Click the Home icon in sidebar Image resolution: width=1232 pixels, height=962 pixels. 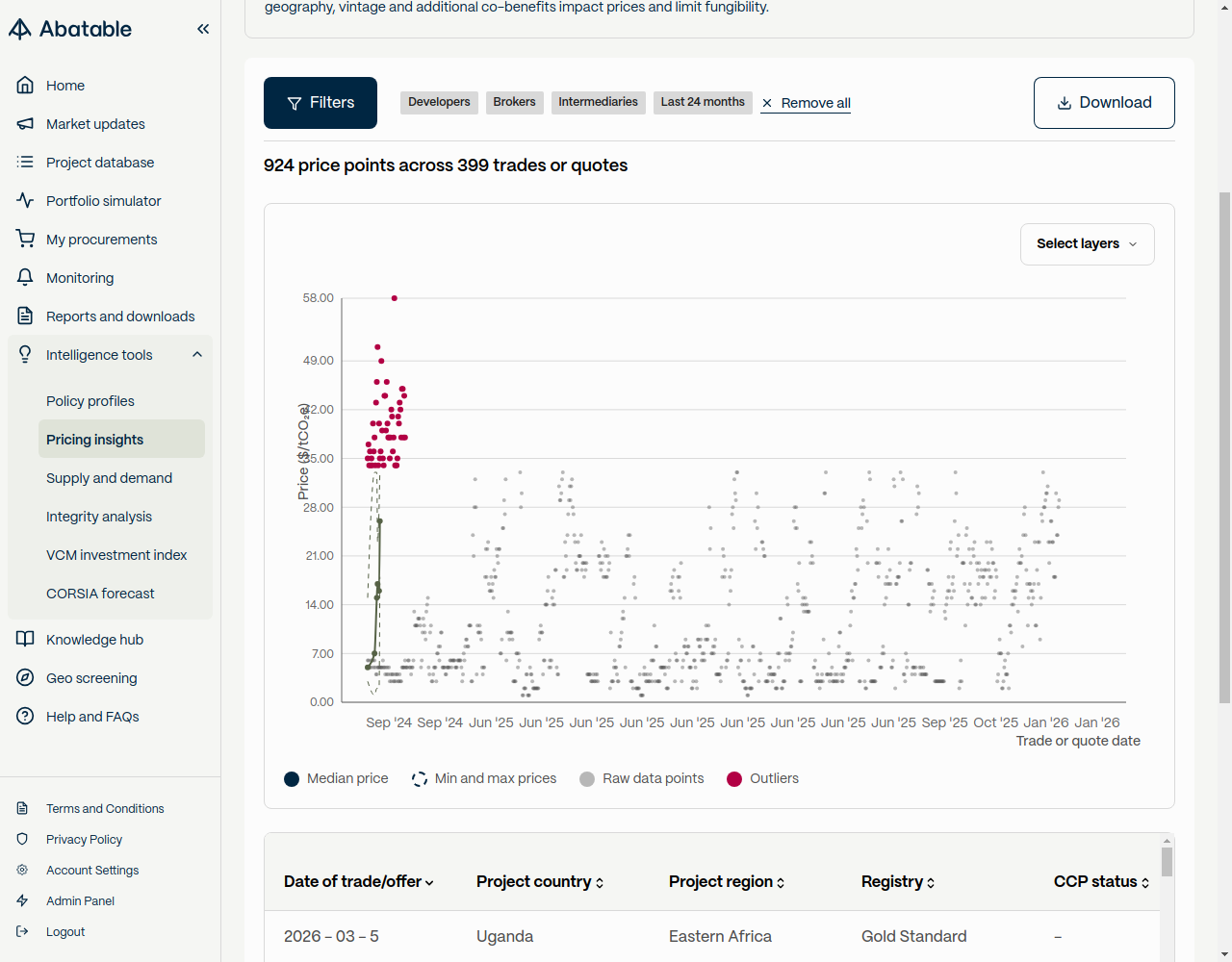point(25,86)
